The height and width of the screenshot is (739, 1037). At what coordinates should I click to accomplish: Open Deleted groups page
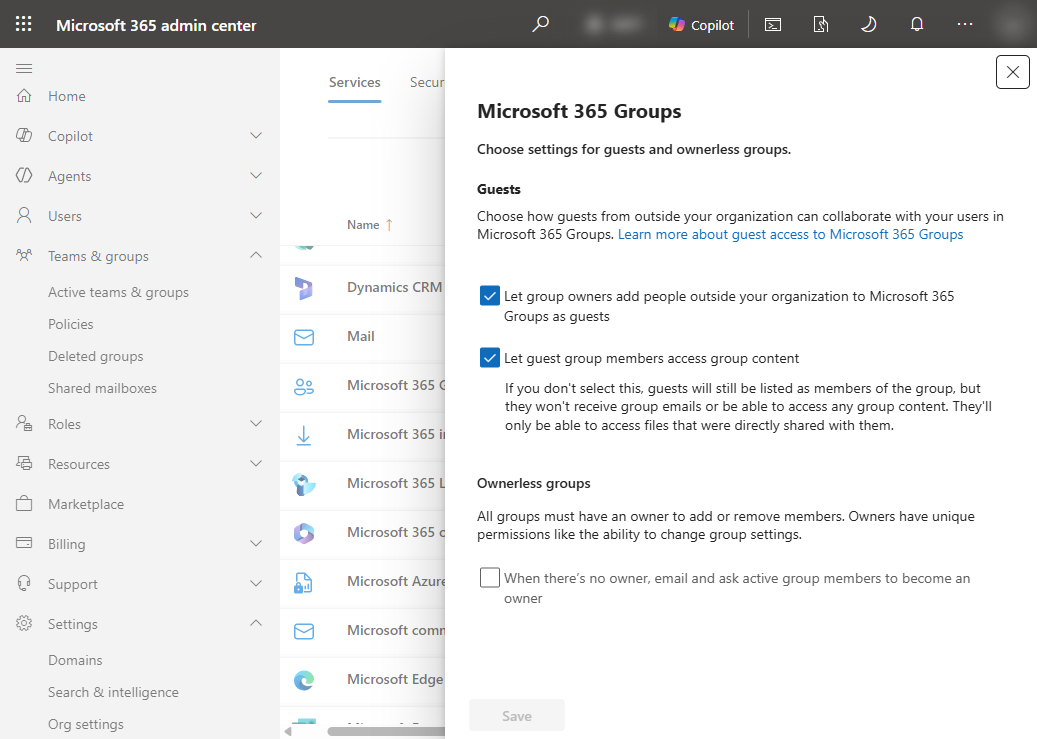coord(95,356)
